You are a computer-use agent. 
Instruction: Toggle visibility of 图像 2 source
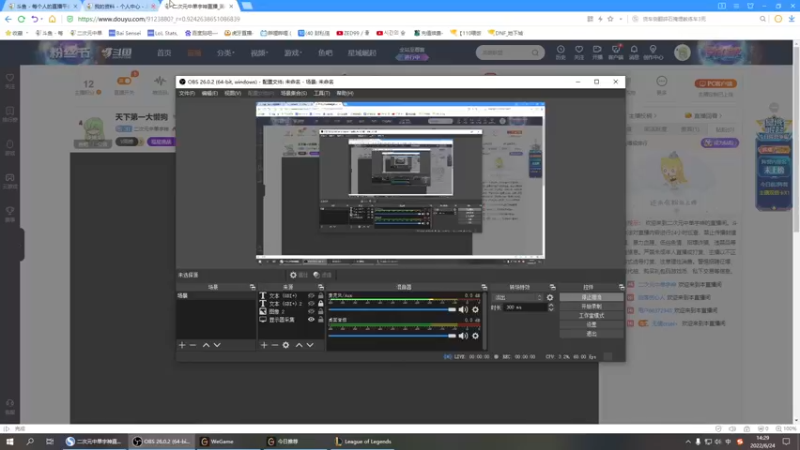pyautogui.click(x=311, y=312)
